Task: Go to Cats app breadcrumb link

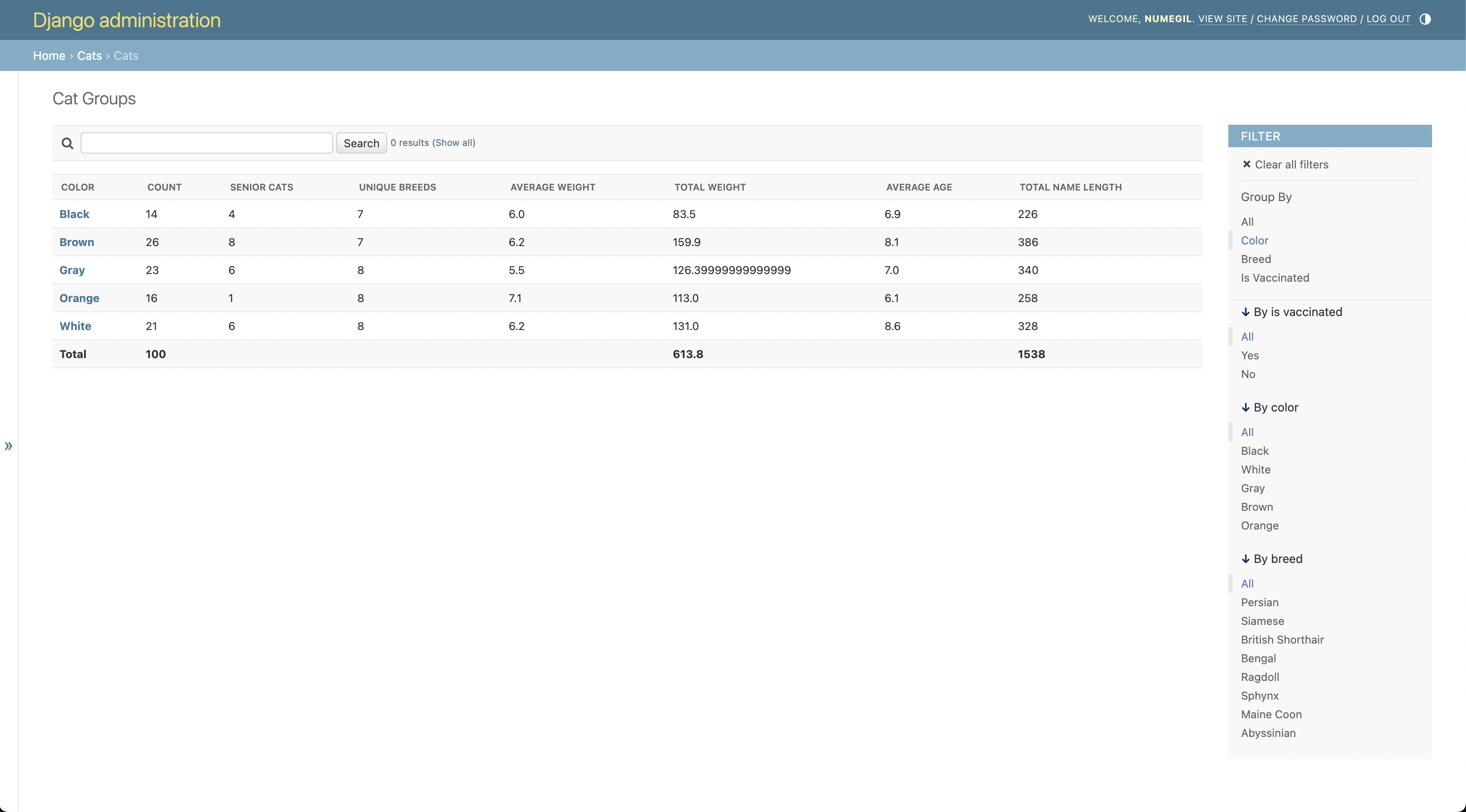Action: point(90,56)
